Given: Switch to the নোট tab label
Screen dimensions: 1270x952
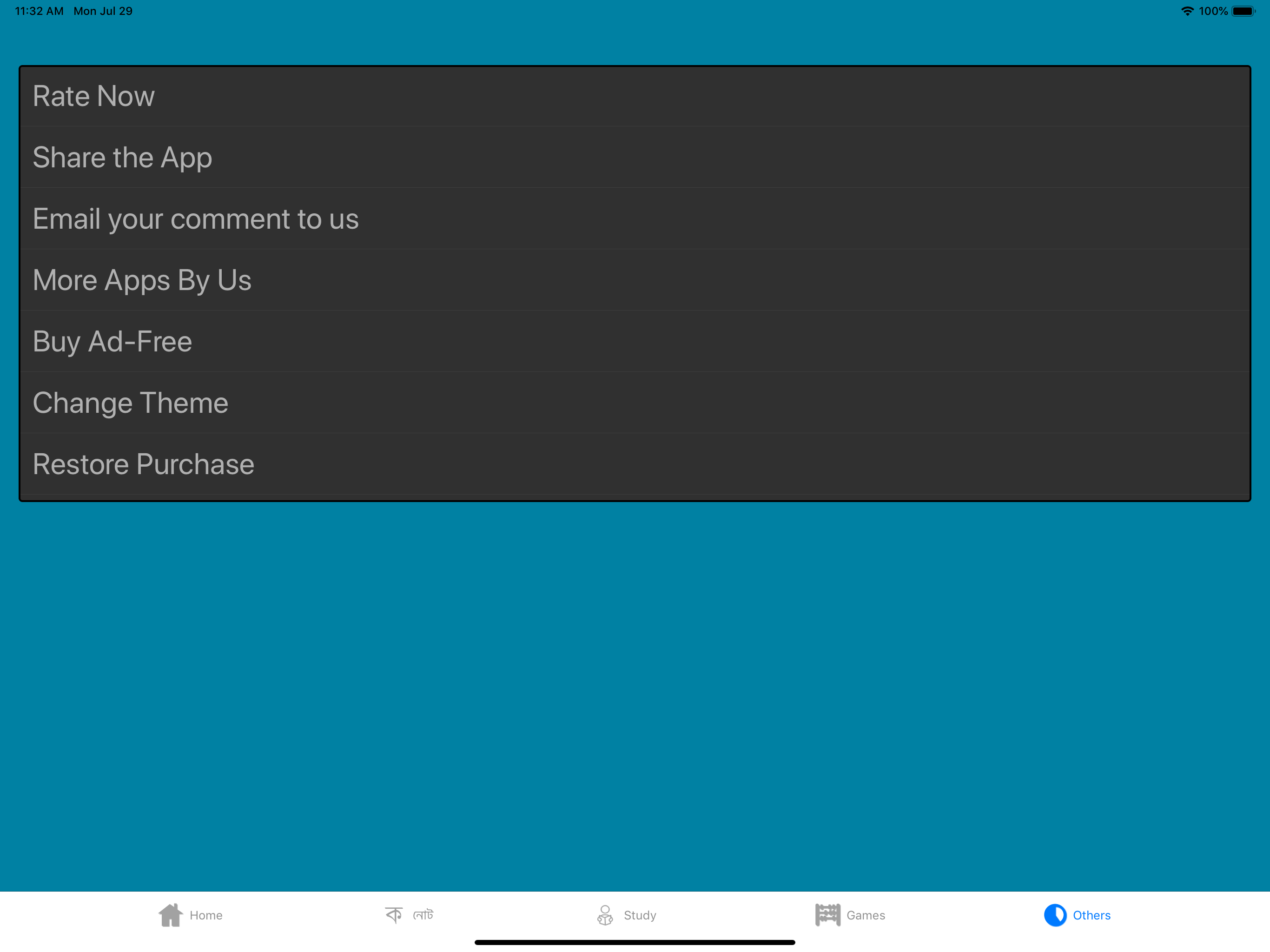Looking at the screenshot, I should click(x=423, y=915).
